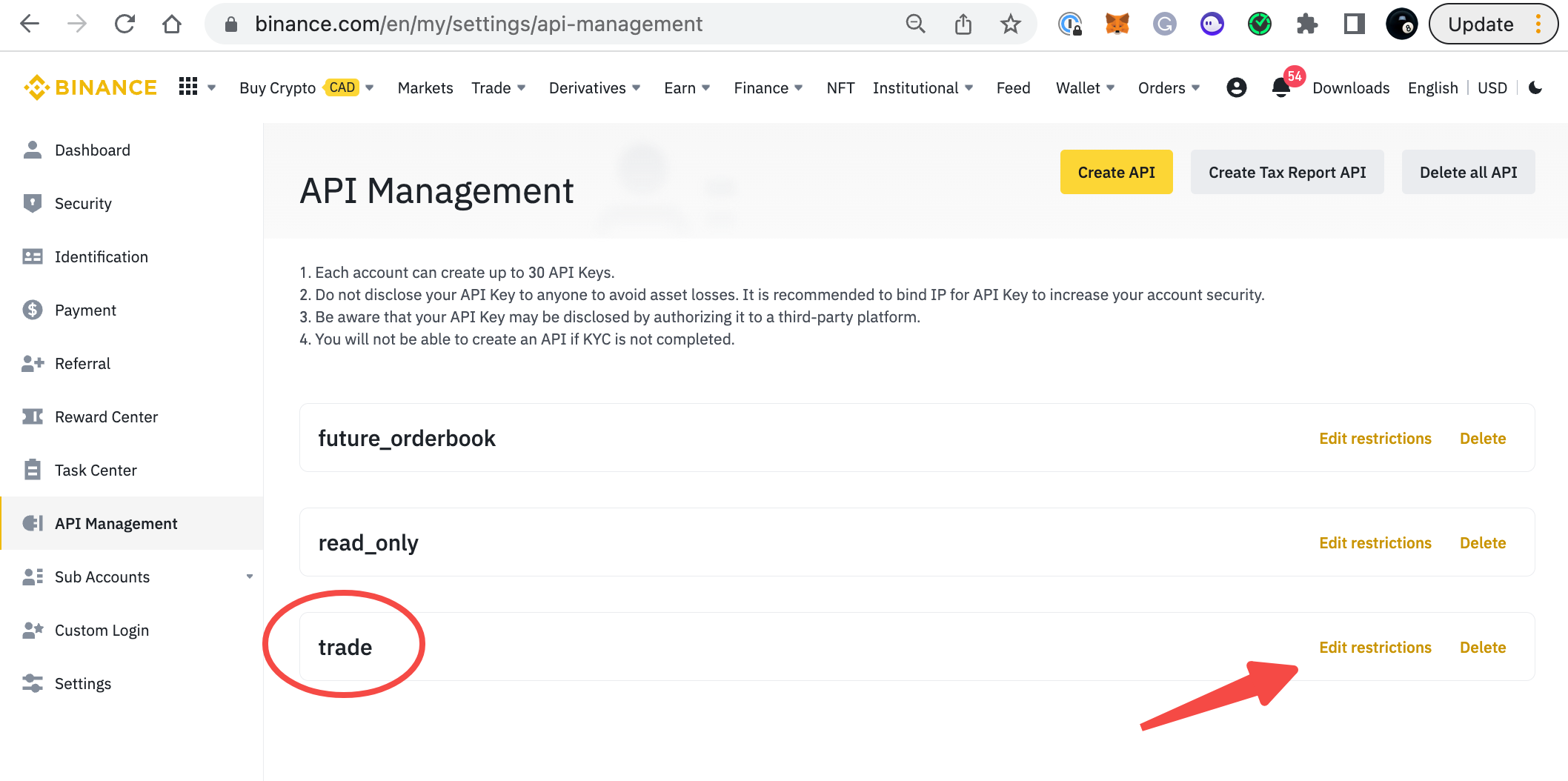Click the yellow Create API button
Screen dimensions: 1568x781
[x=1116, y=172]
